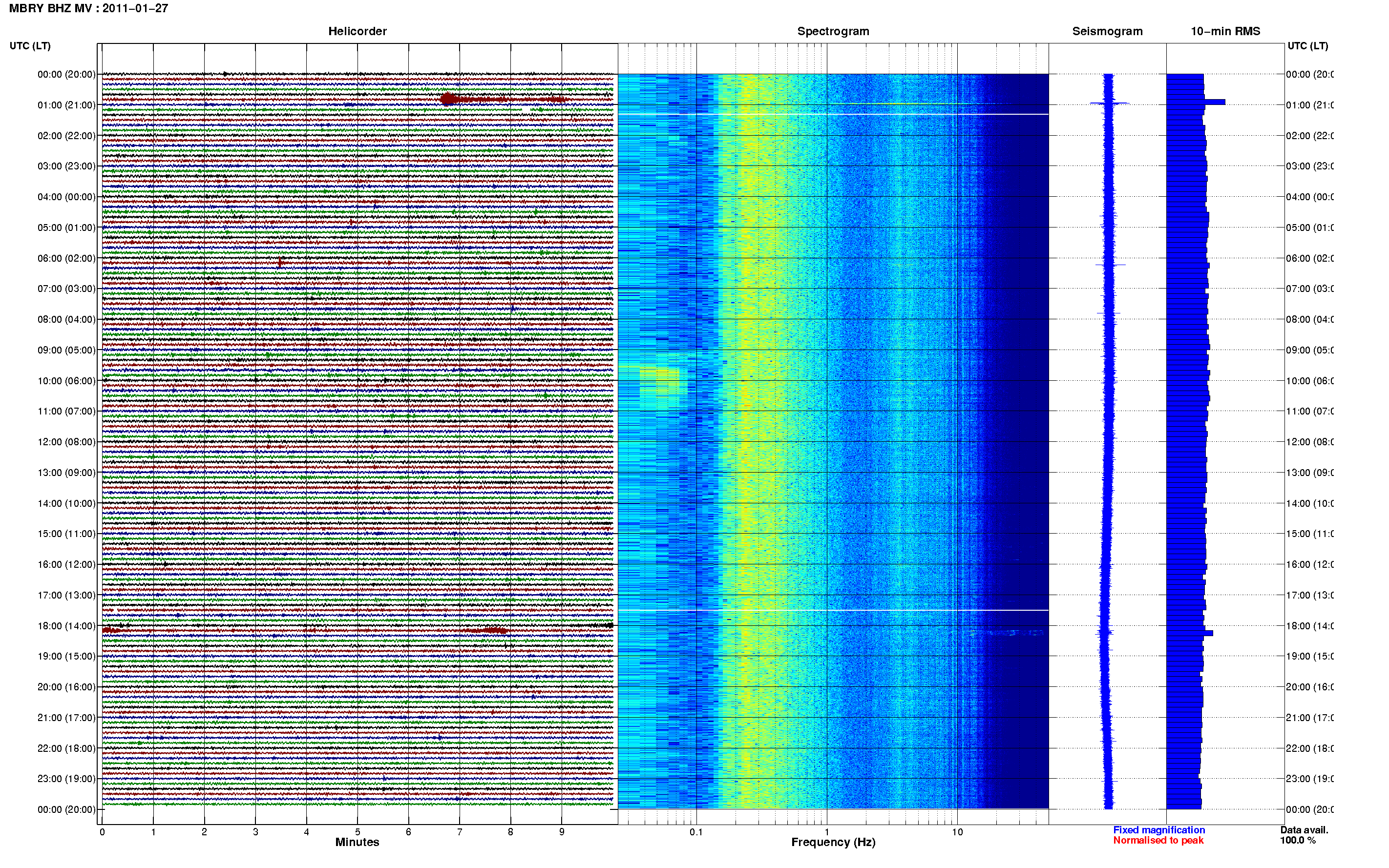Click the 'Helicorder' panel heading
This screenshot has width=1389, height=868.
pyautogui.click(x=357, y=31)
